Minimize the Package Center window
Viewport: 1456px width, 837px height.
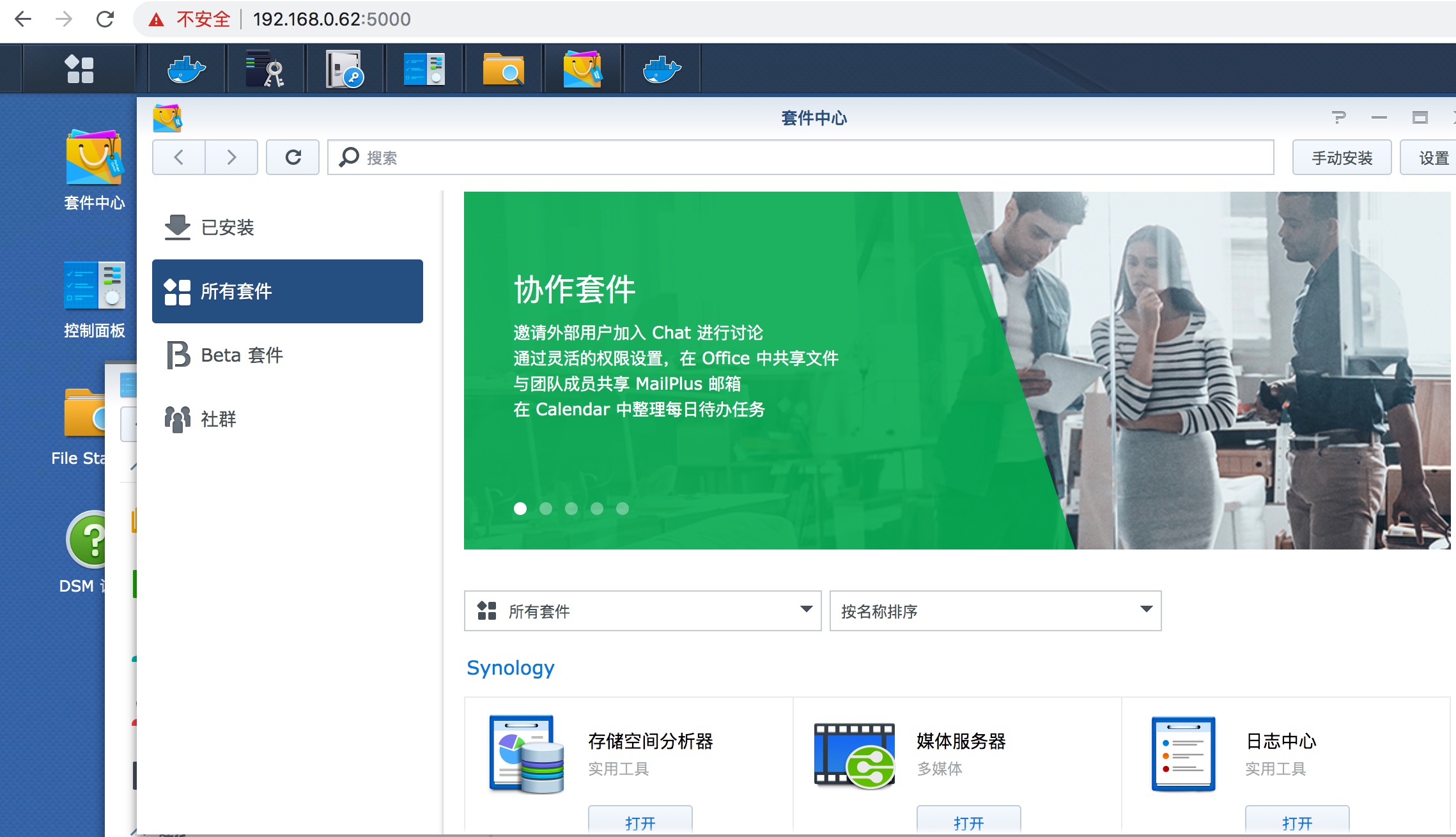click(x=1379, y=118)
